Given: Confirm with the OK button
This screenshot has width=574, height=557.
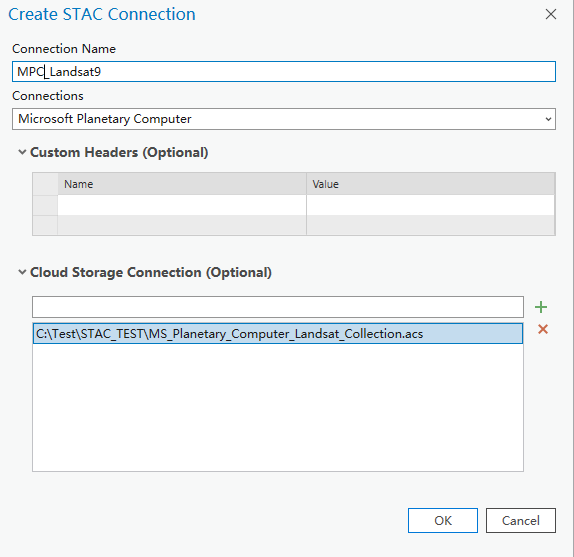Looking at the screenshot, I should point(443,520).
